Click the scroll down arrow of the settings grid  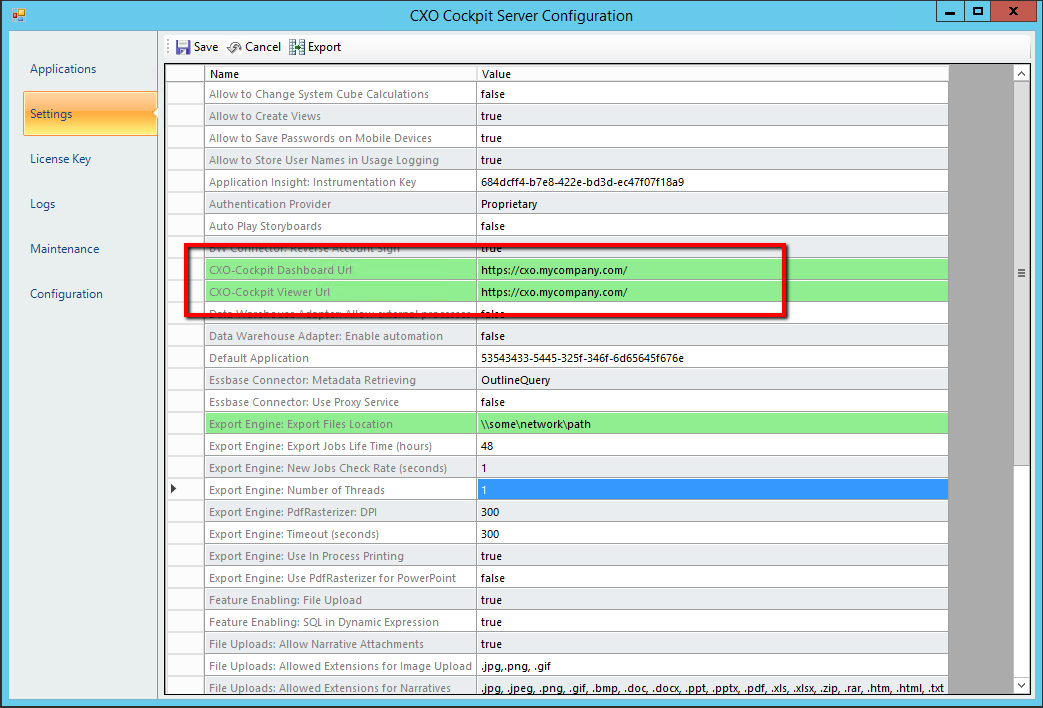coord(1022,685)
